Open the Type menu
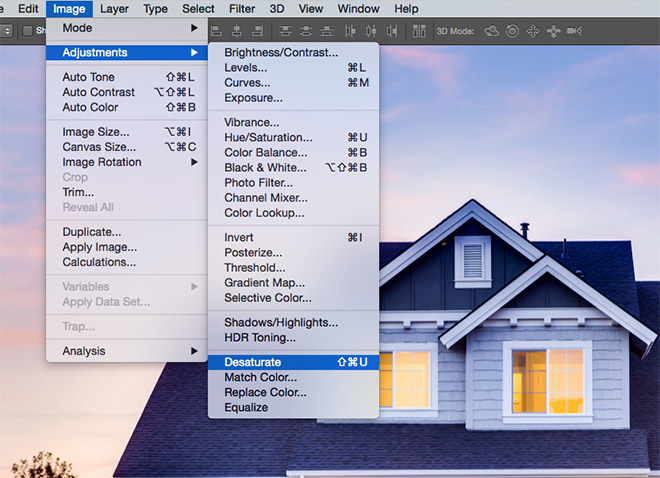Image resolution: width=660 pixels, height=478 pixels. 155,8
